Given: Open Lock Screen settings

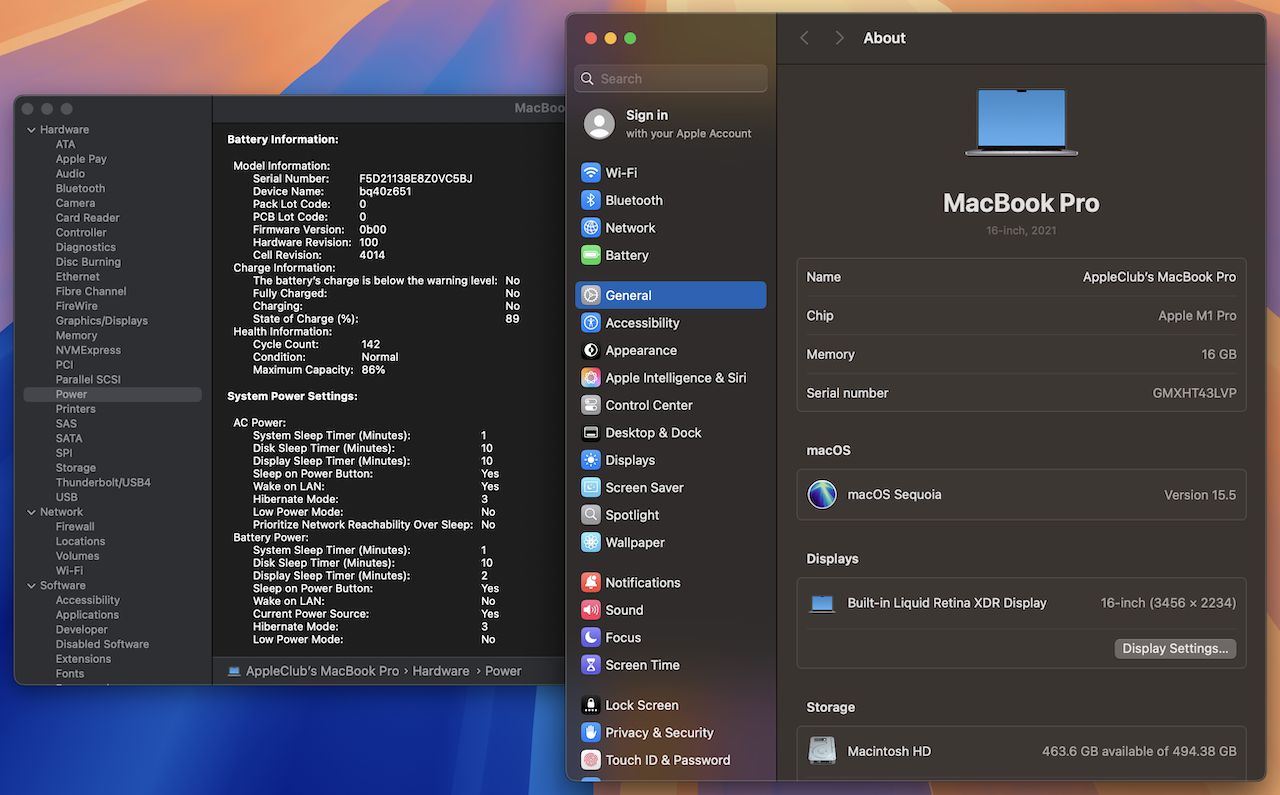Looking at the screenshot, I should (x=671, y=705).
